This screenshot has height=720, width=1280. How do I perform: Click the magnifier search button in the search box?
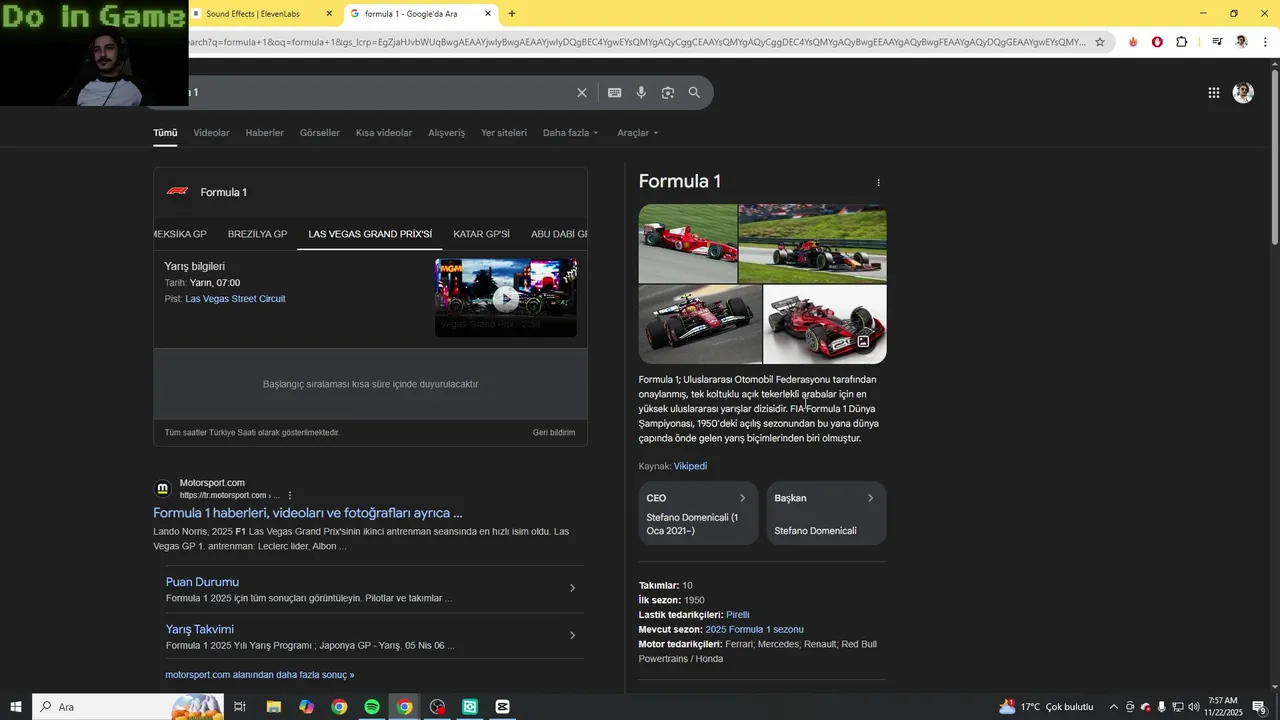(694, 93)
